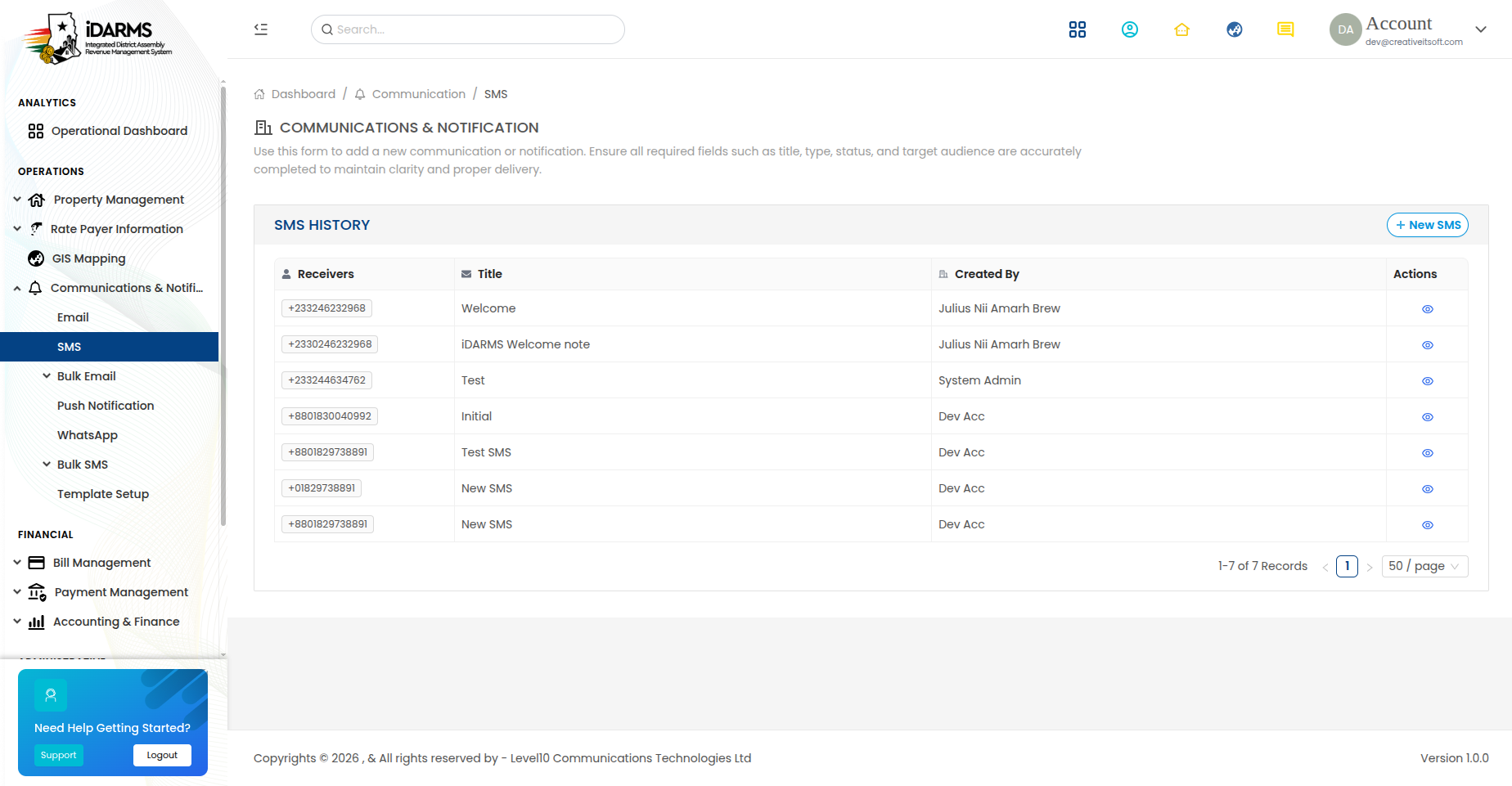View the +01829738891 New SMS entry
The width and height of the screenshot is (1512, 786).
pos(1428,489)
